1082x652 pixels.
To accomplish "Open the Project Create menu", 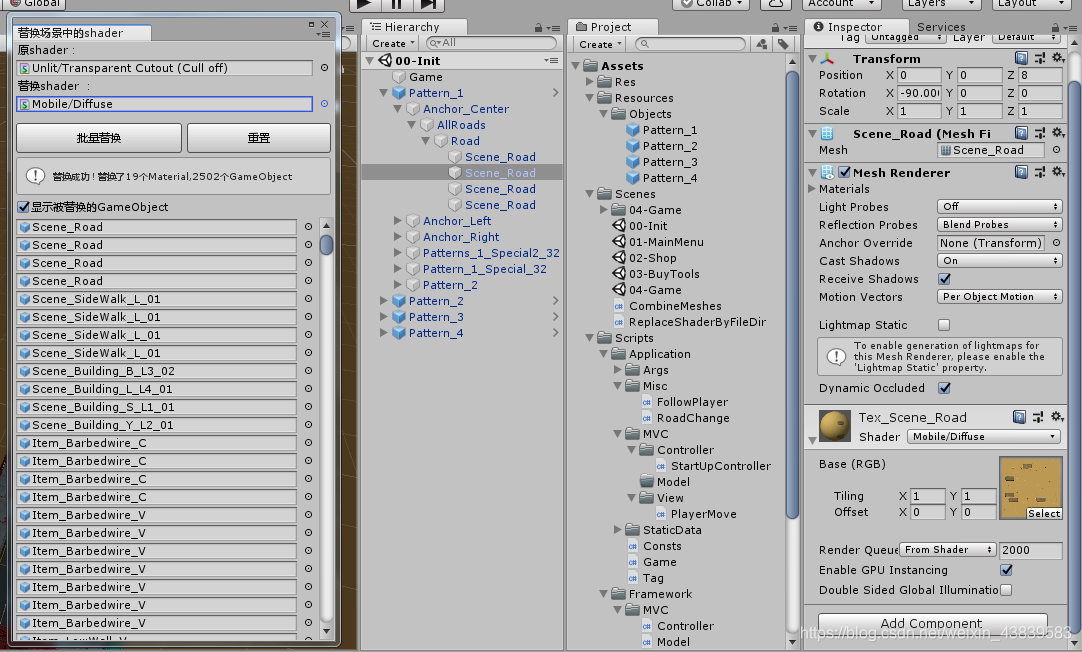I will point(600,44).
